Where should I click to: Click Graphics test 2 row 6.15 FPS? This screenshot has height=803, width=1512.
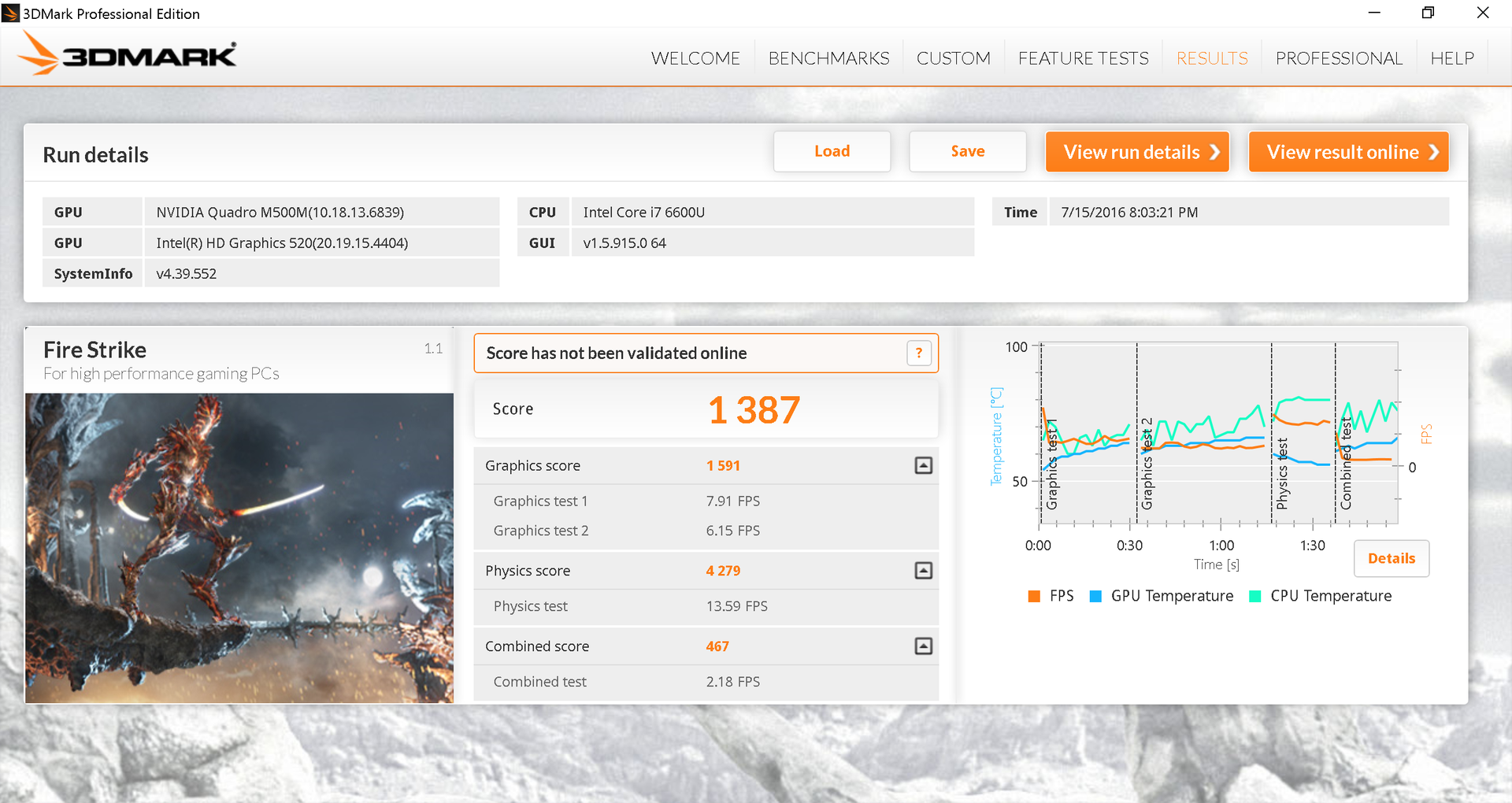706,531
